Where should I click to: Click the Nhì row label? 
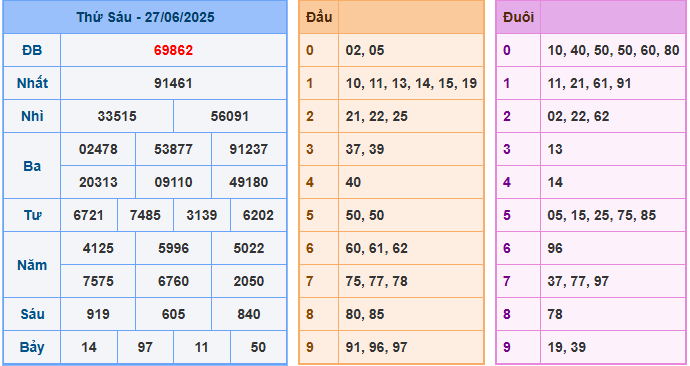coord(32,116)
